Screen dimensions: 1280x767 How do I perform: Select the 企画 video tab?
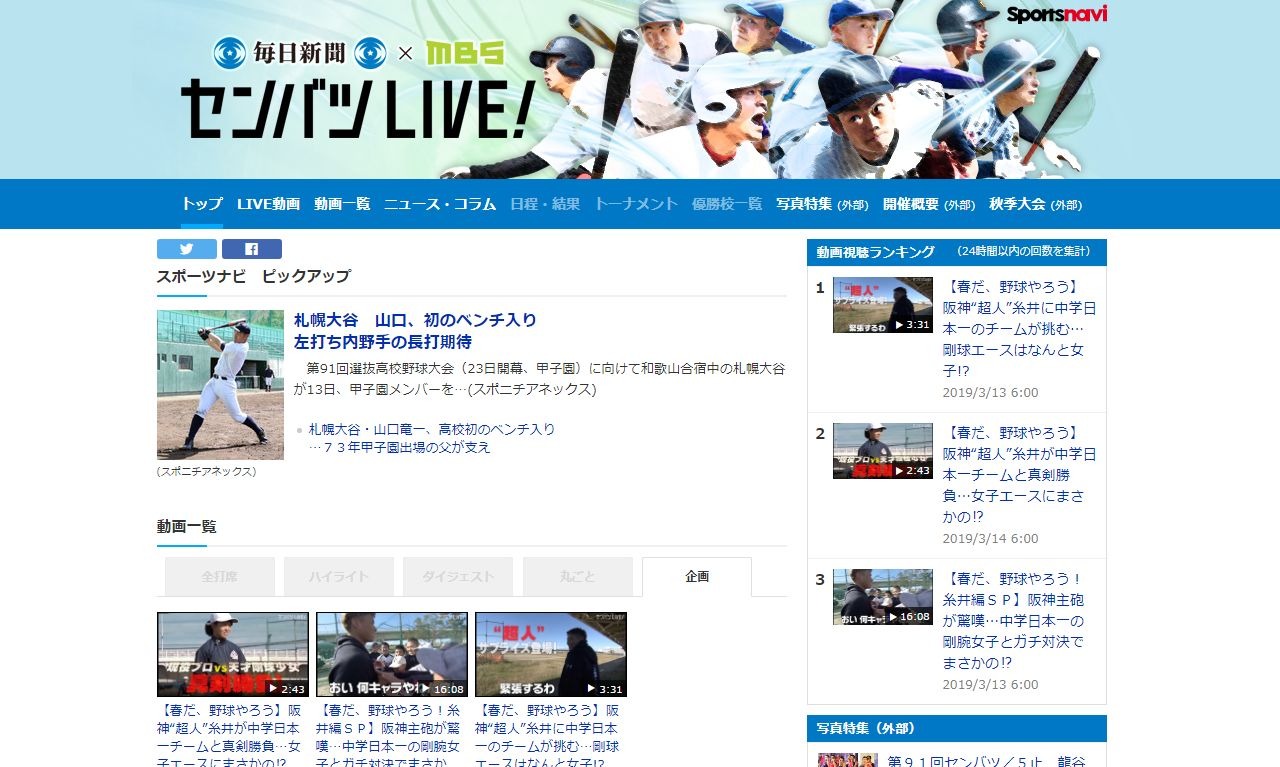point(697,577)
